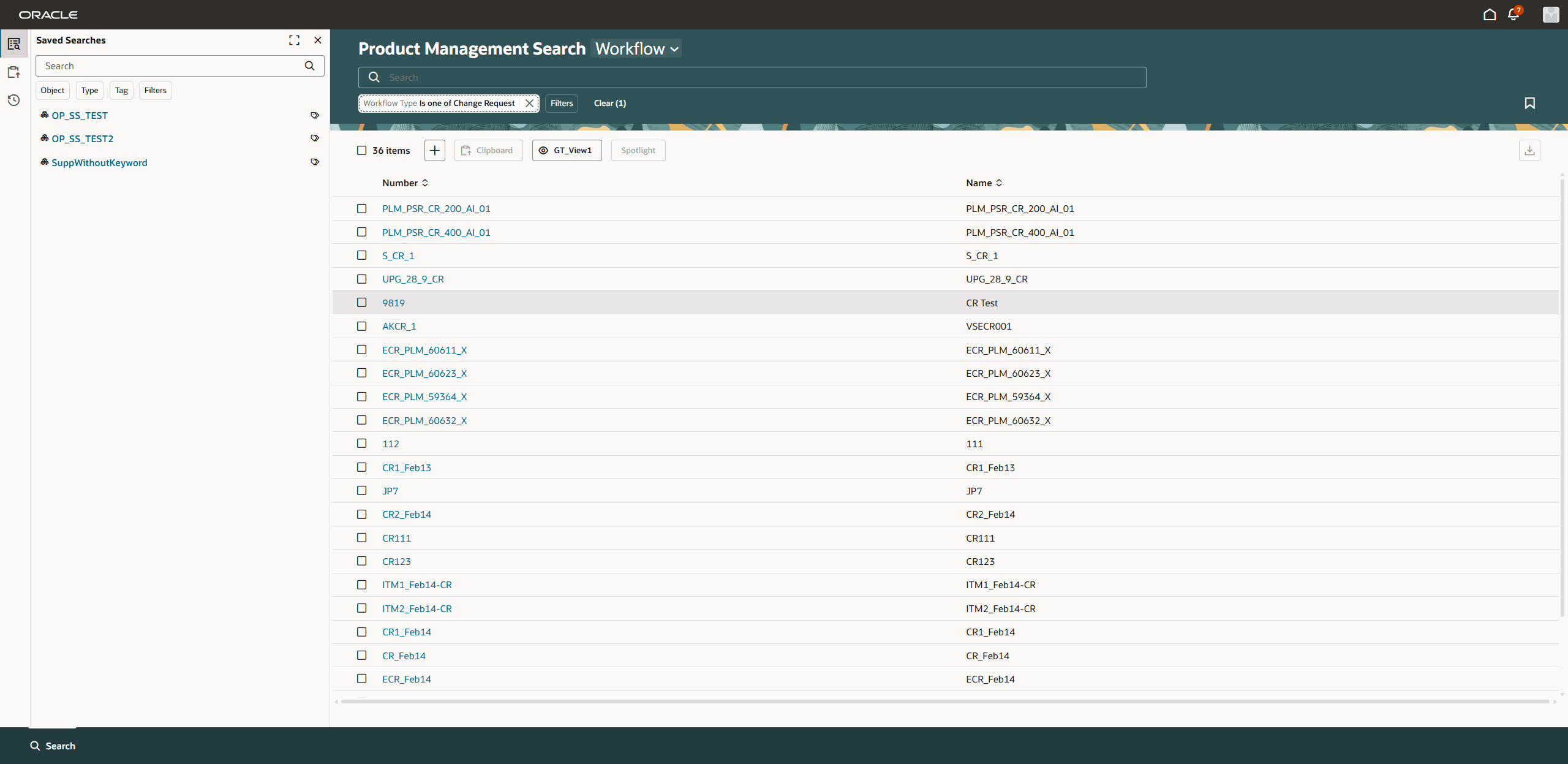Export the search results via download icon
The image size is (1568, 764).
point(1529,150)
